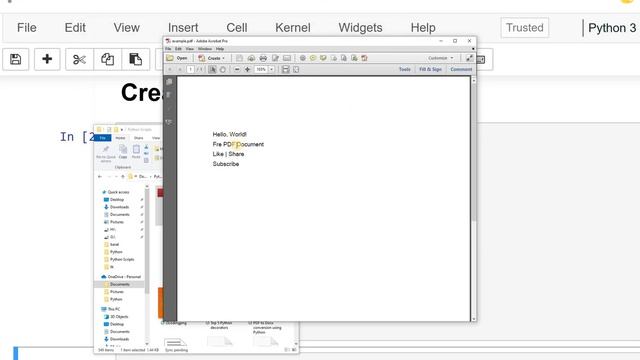640x360 pixels.
Task: Cut the selected cell with scissors icon
Action: coord(79,59)
